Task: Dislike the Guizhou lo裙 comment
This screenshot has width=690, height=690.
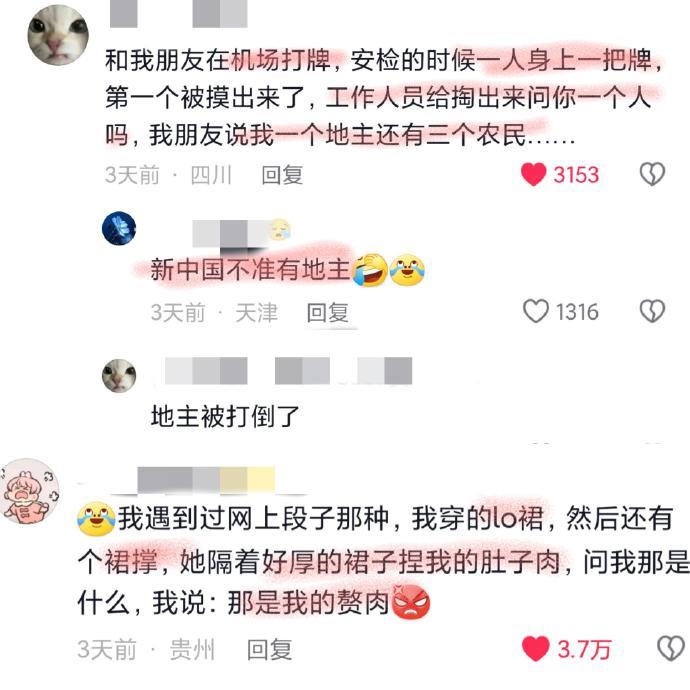Action: pos(671,649)
